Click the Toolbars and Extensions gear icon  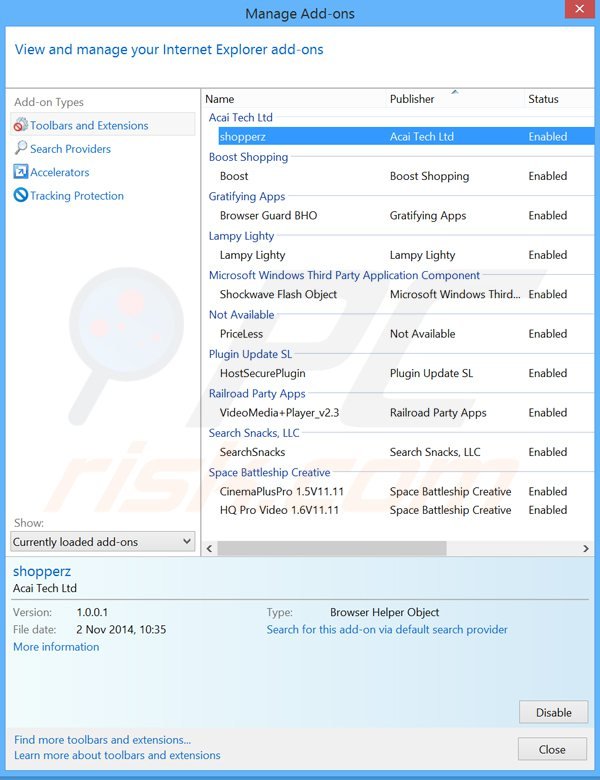tap(20, 125)
